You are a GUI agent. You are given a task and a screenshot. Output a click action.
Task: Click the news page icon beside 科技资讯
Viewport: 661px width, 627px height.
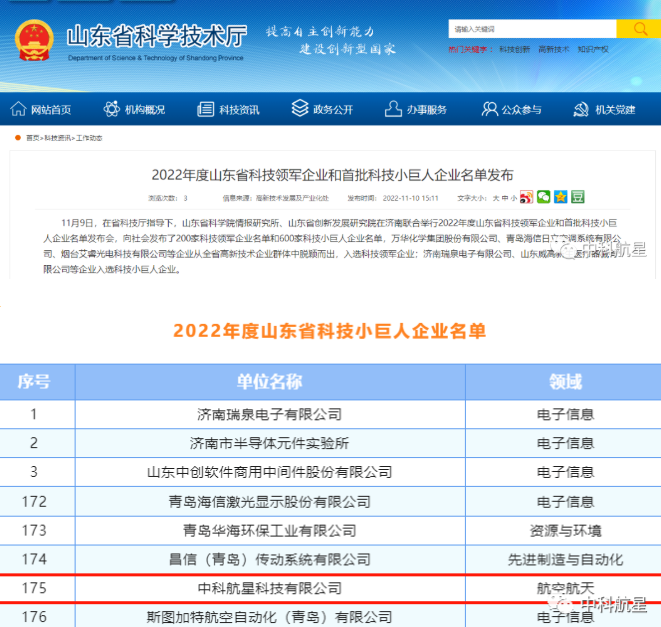(x=205, y=109)
